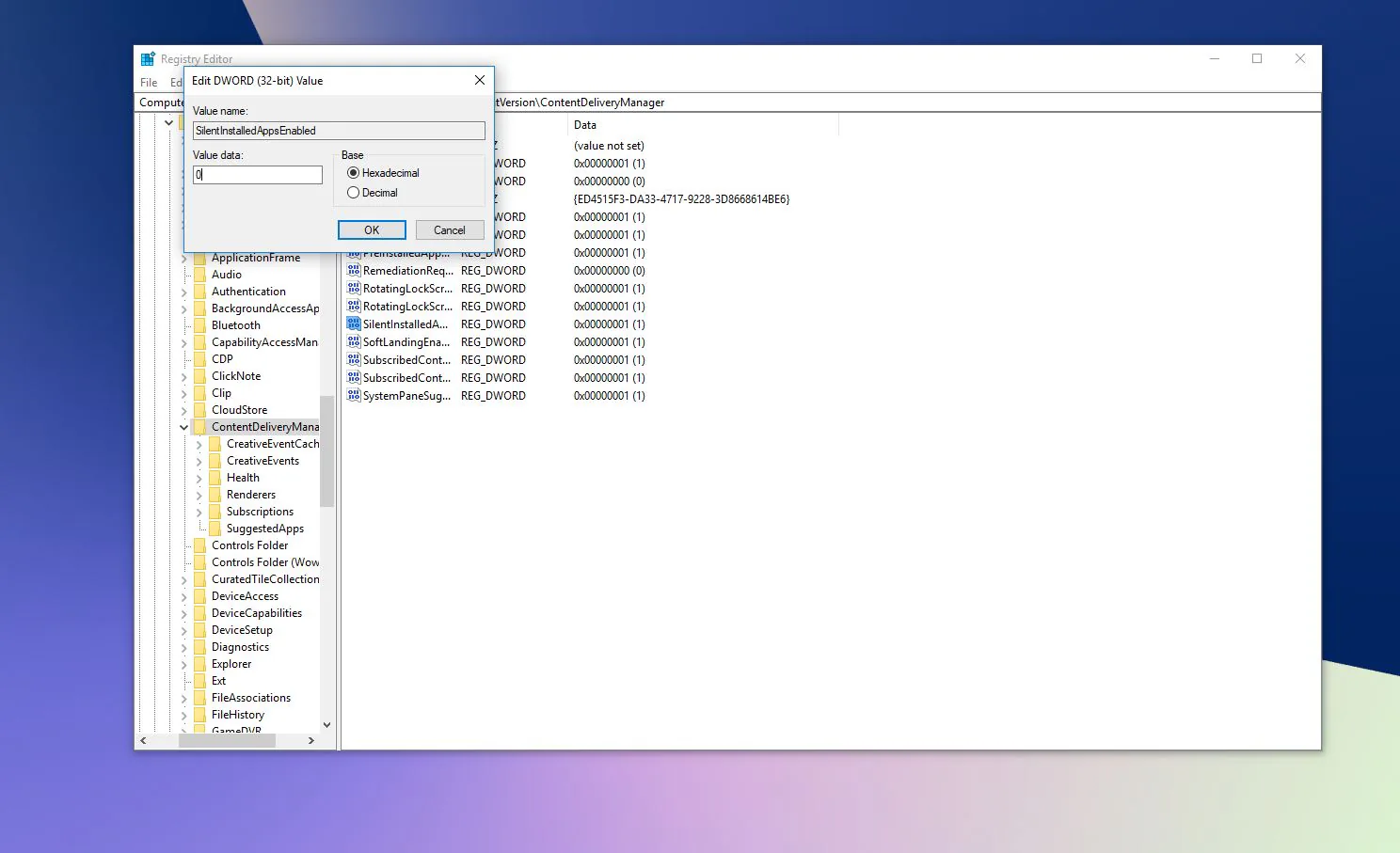Expand the Authentication key
The width and height of the screenshot is (1400, 853).
tap(184, 292)
